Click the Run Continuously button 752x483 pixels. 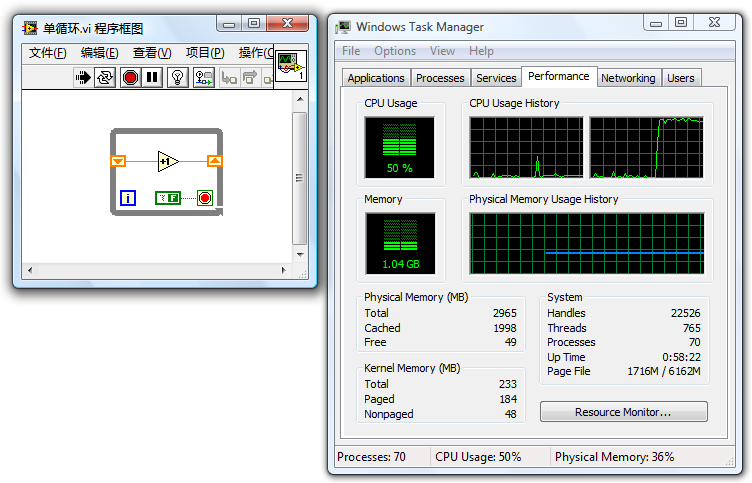click(x=105, y=77)
